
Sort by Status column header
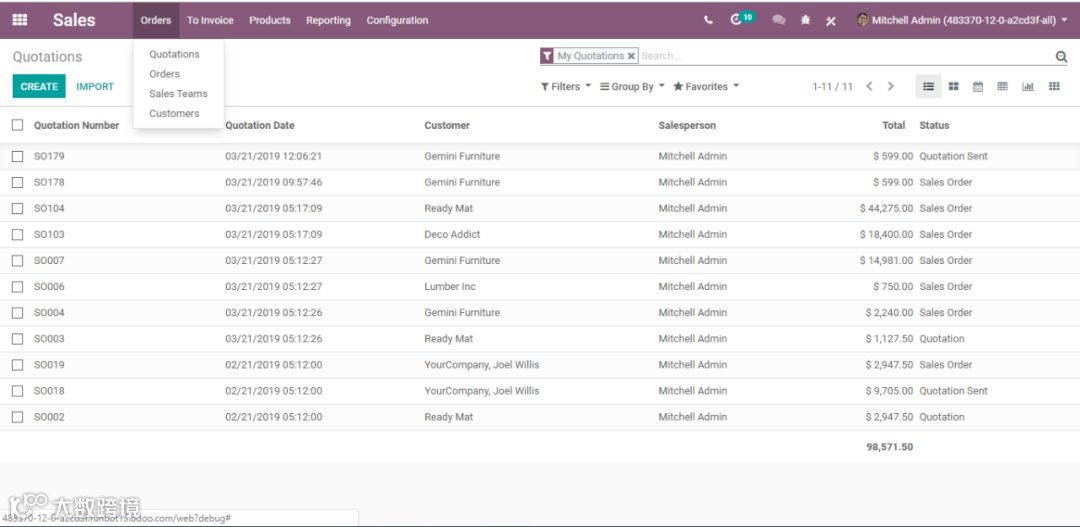[934, 125]
